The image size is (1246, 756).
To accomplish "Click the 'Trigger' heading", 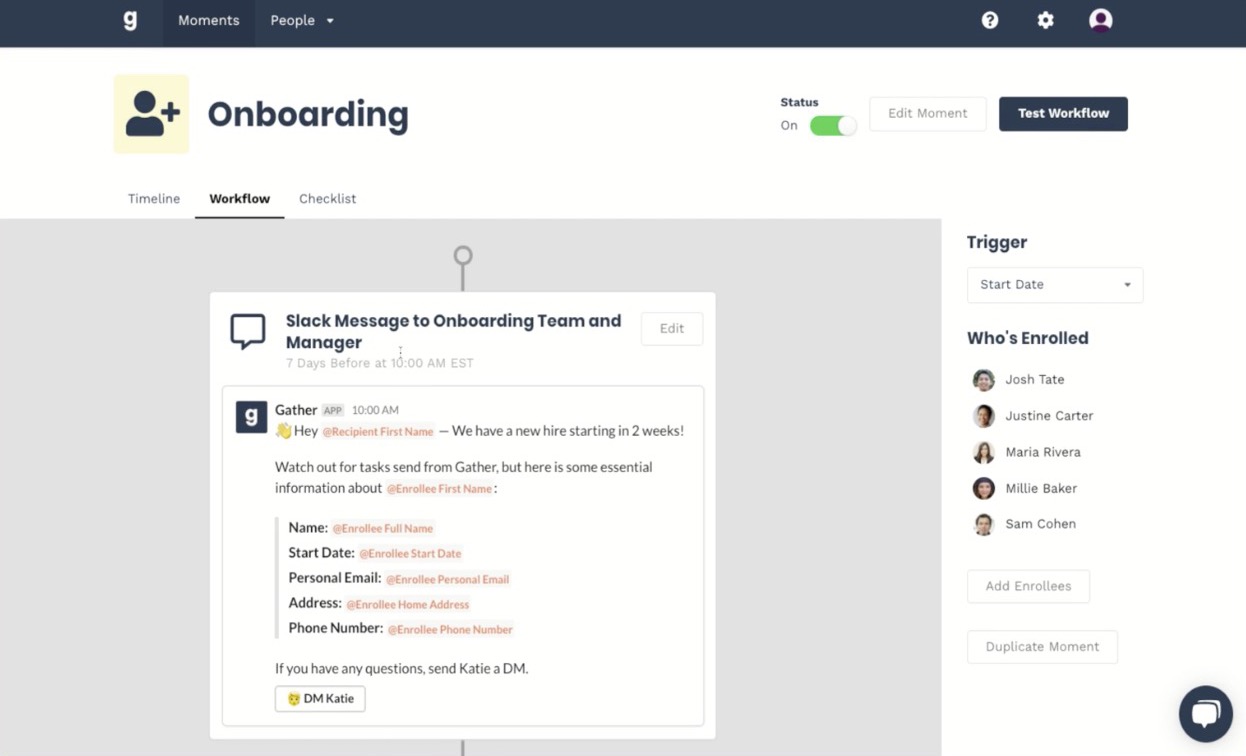I will click(x=997, y=242).
